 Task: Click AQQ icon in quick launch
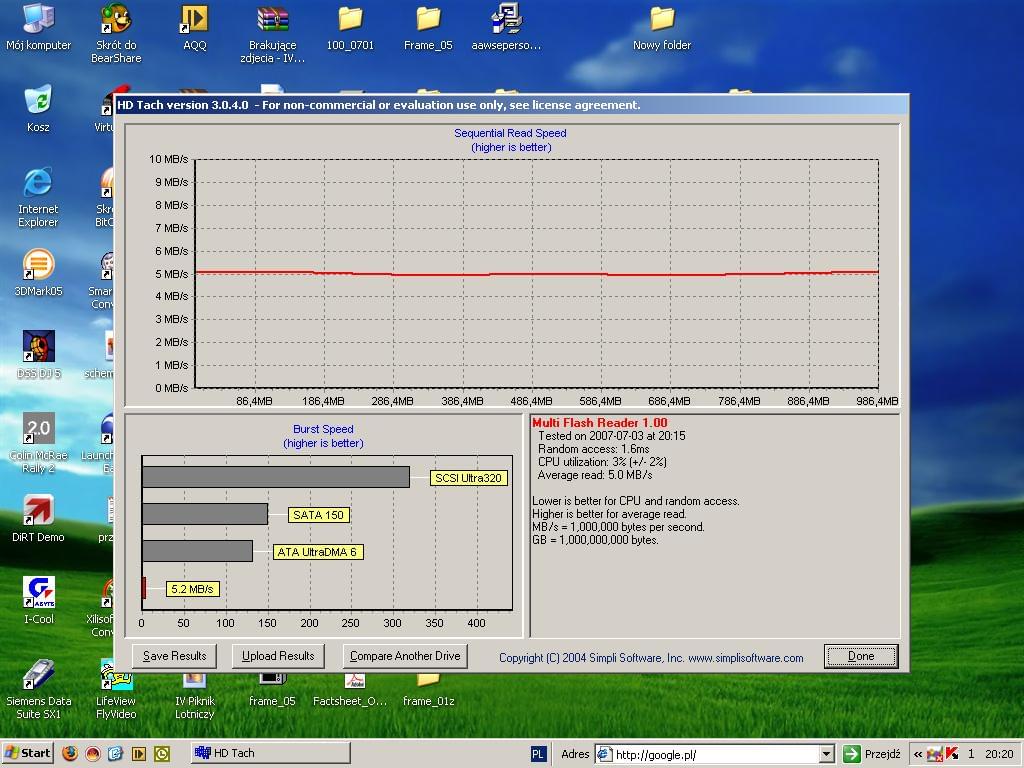point(138,754)
